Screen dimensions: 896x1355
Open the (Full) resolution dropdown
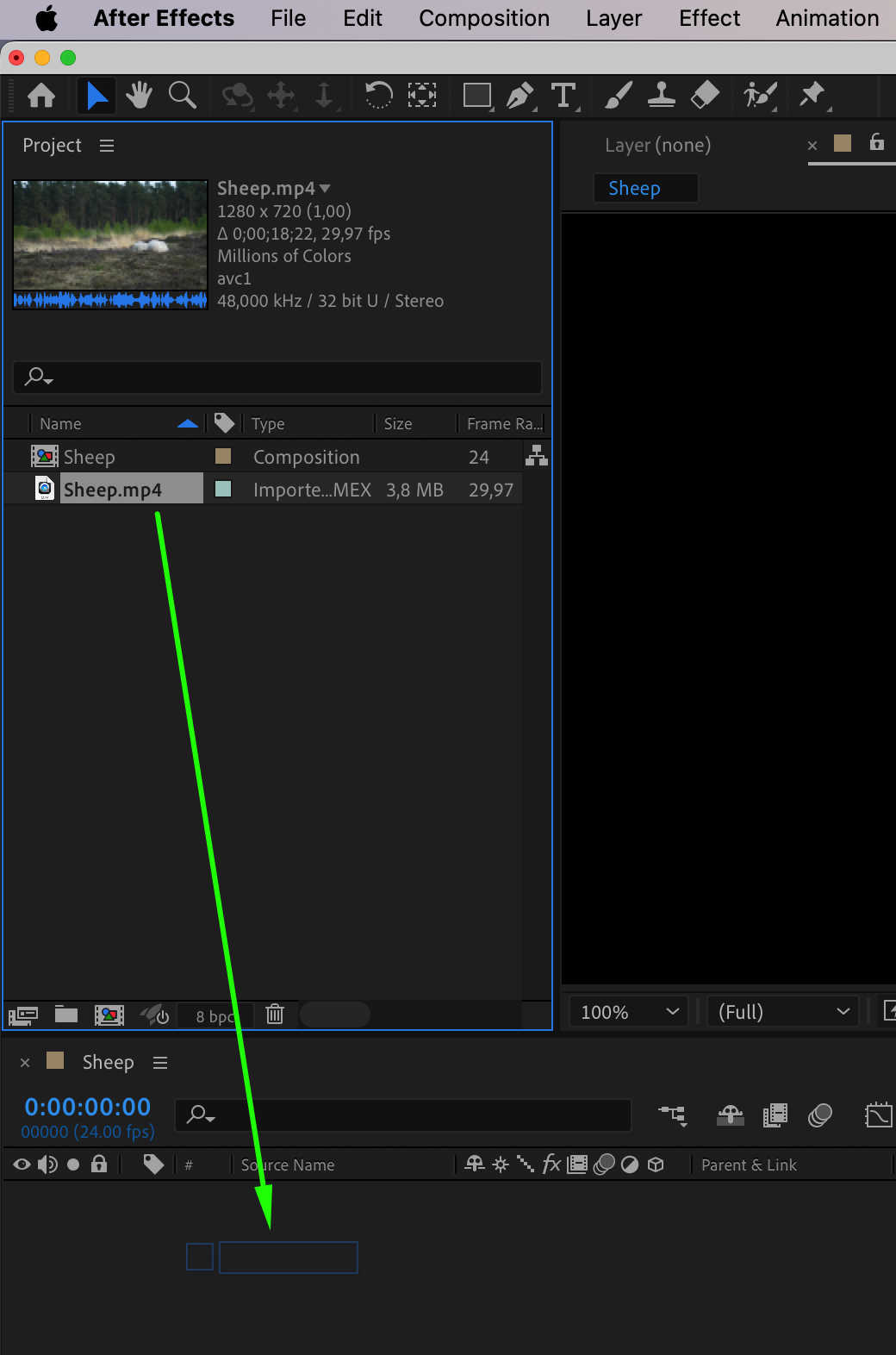783,1012
